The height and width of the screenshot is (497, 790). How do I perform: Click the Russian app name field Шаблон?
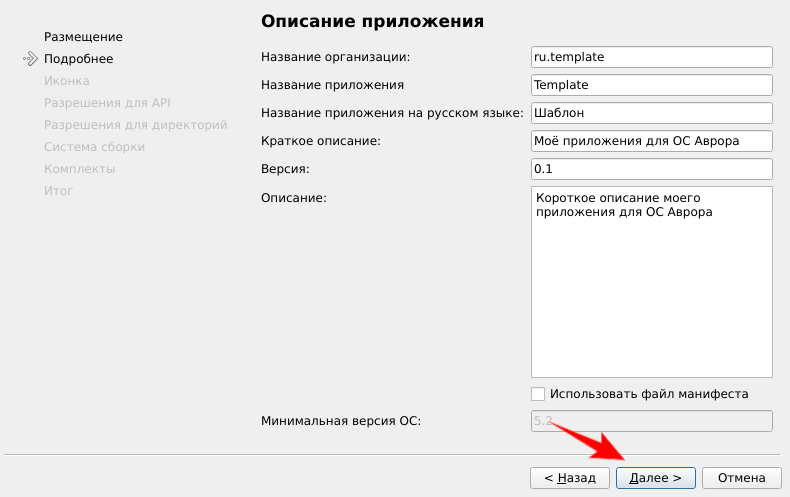coord(651,113)
